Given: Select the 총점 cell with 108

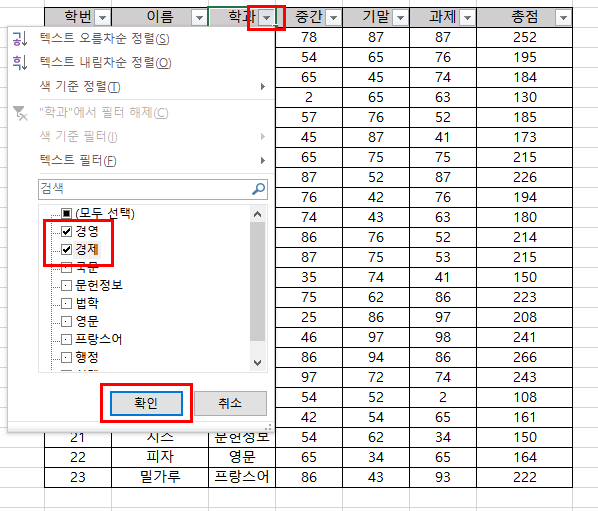Looking at the screenshot, I should point(524,397).
